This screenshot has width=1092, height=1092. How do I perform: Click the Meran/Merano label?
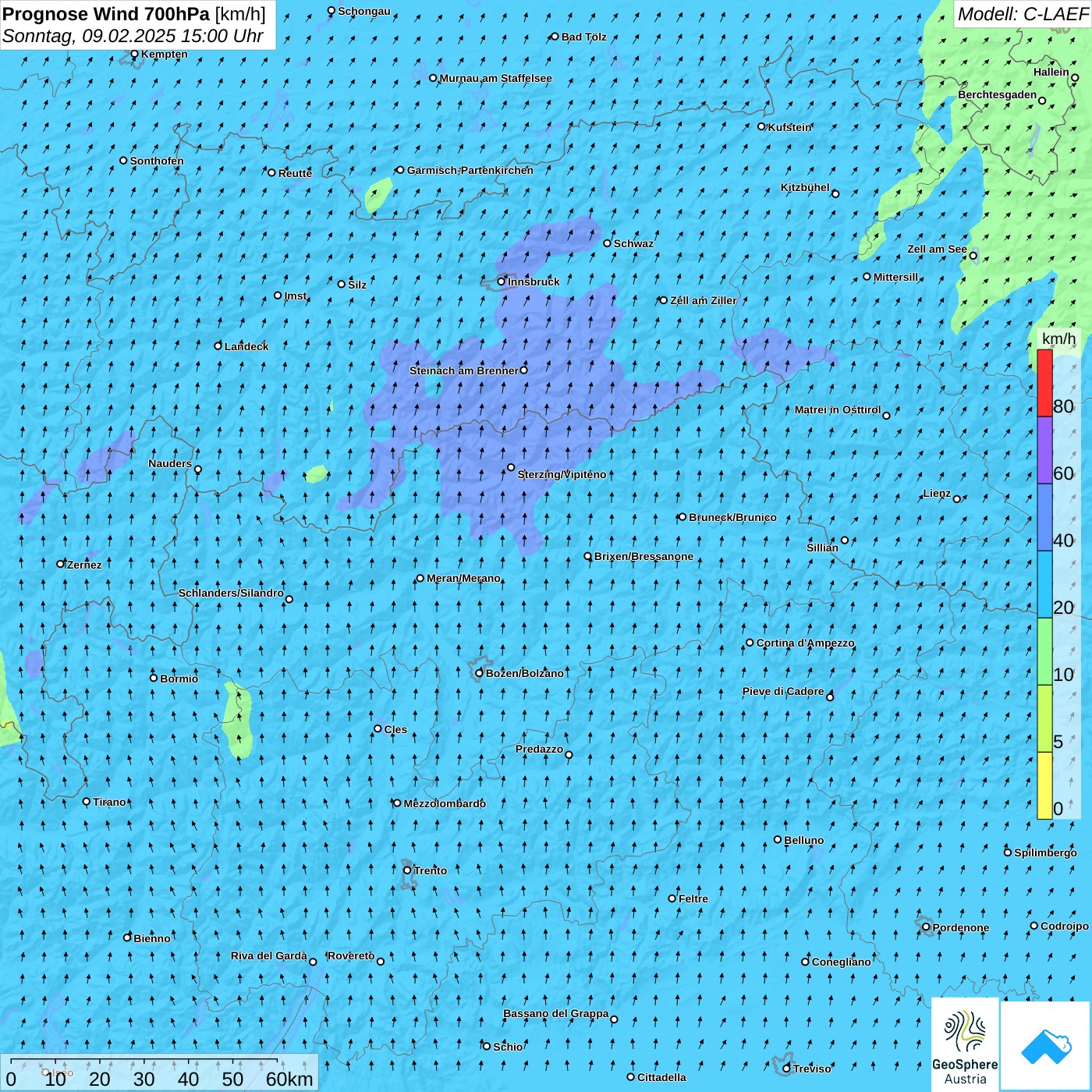[463, 578]
